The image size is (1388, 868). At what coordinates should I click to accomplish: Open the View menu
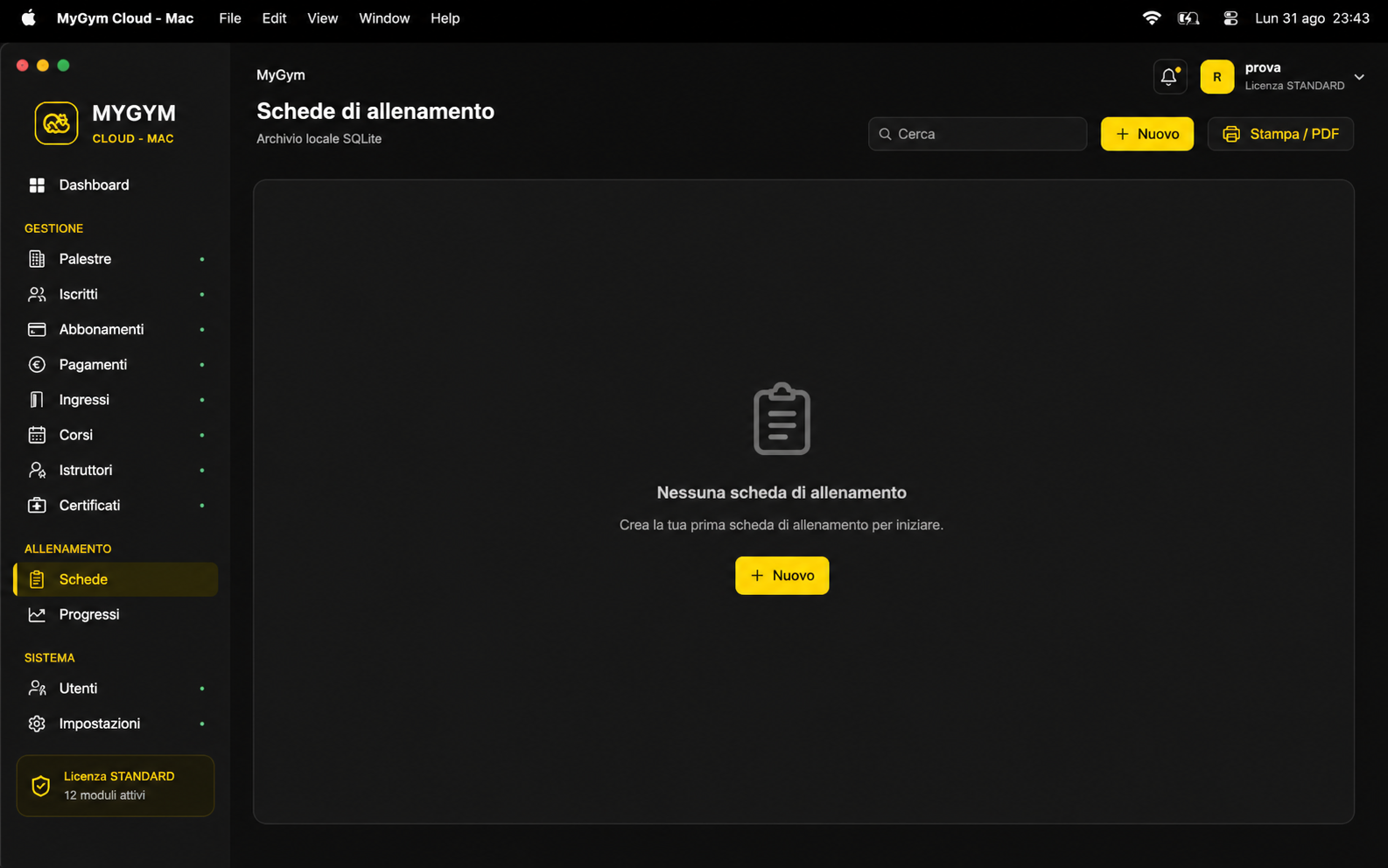(322, 18)
